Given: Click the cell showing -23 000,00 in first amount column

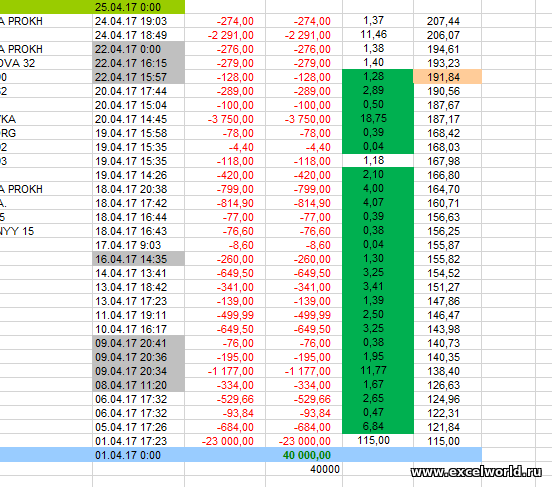Looking at the screenshot, I should coord(225,441).
